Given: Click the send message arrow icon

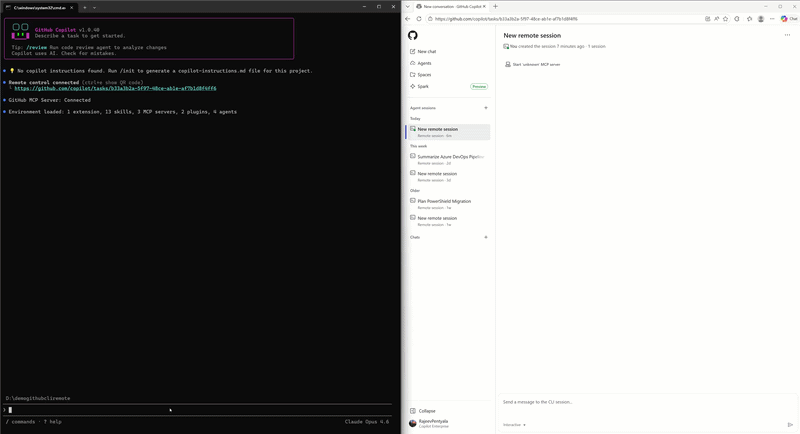Looking at the screenshot, I should 790,424.
